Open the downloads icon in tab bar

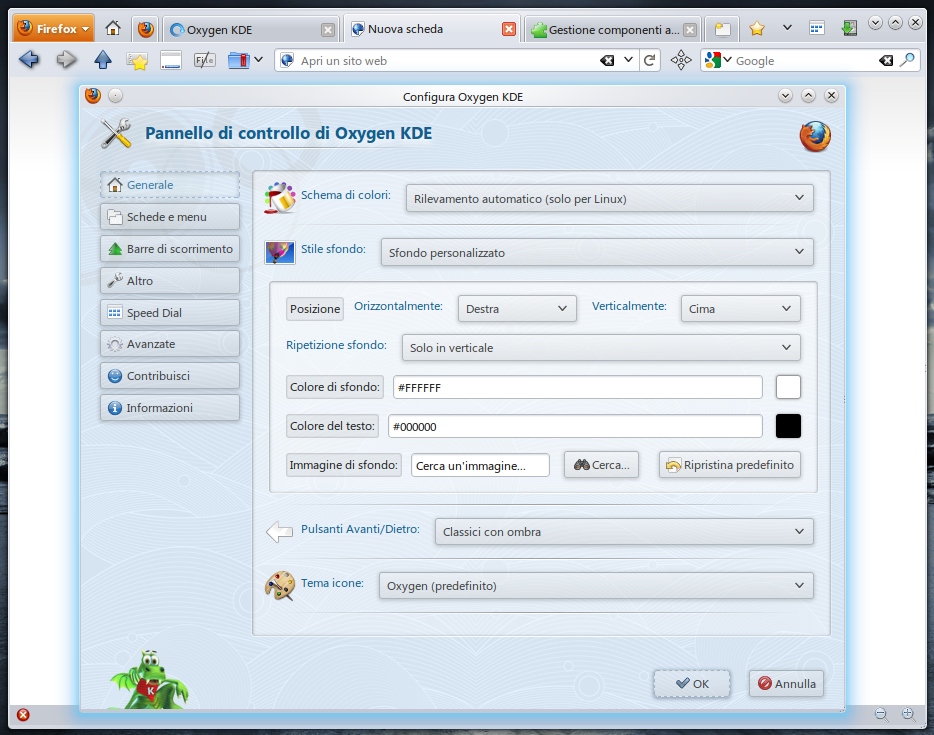pyautogui.click(x=849, y=28)
